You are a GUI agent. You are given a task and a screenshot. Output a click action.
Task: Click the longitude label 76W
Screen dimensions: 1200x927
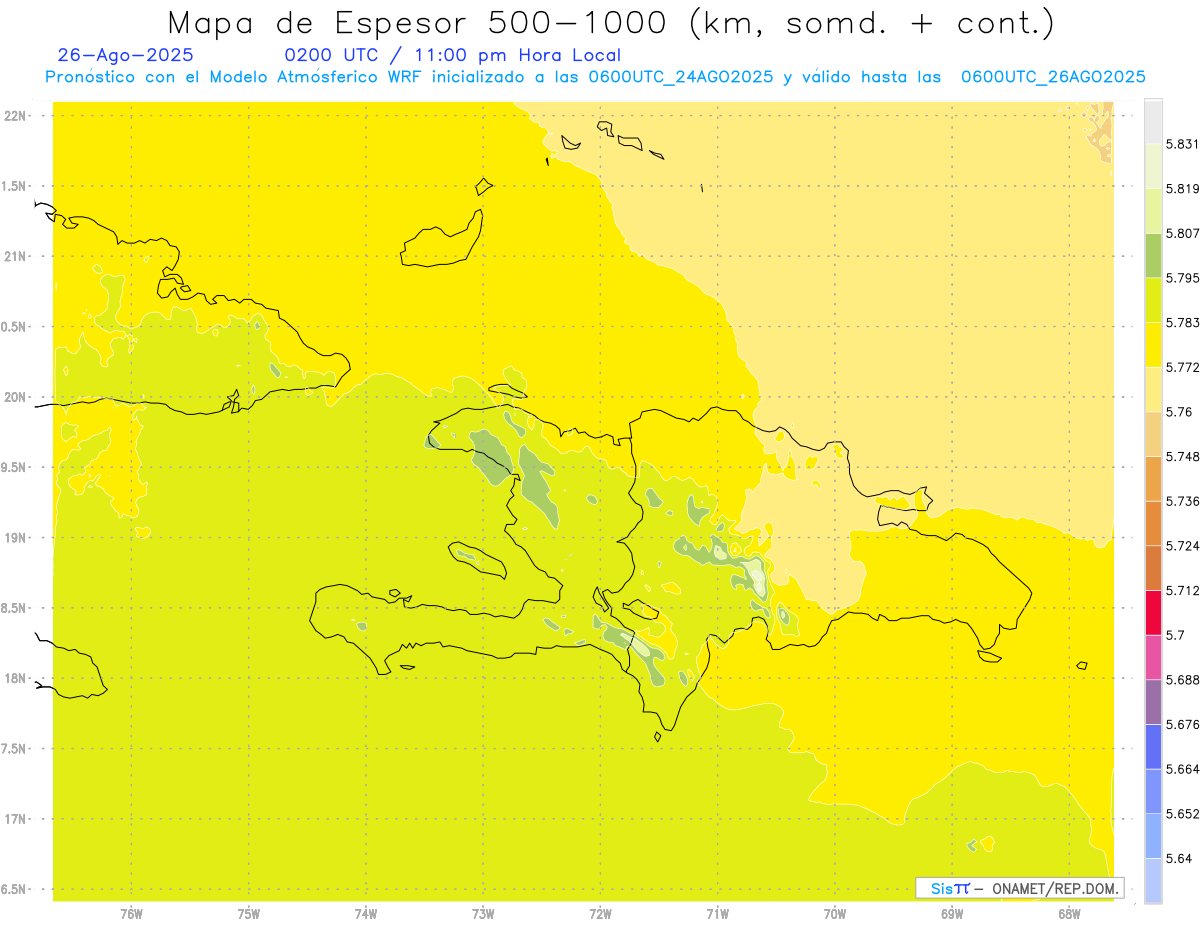(131, 914)
